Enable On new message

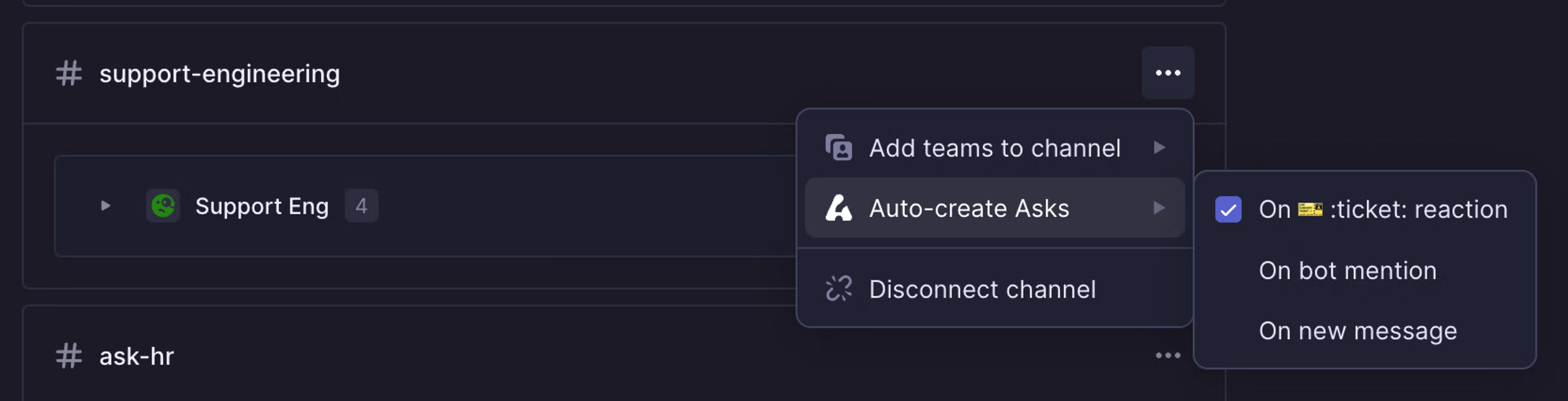pos(1357,331)
